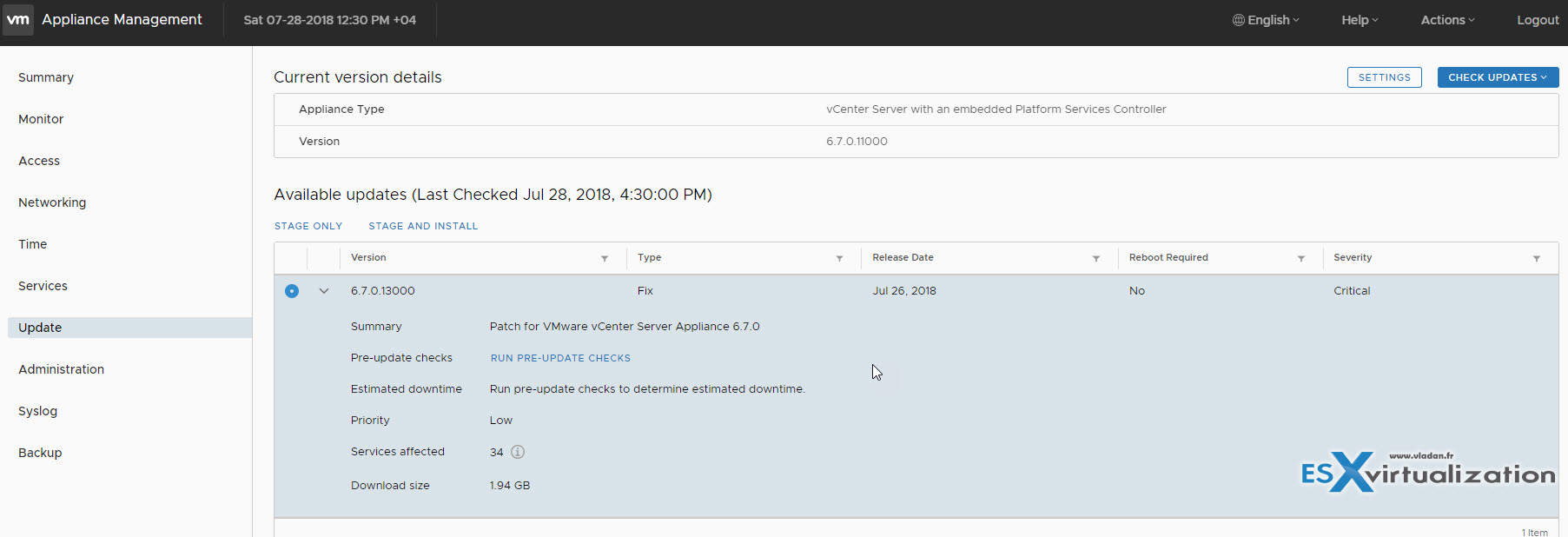The height and width of the screenshot is (537, 1568).
Task: Sort by Reboot Required column header
Action: point(1168,258)
